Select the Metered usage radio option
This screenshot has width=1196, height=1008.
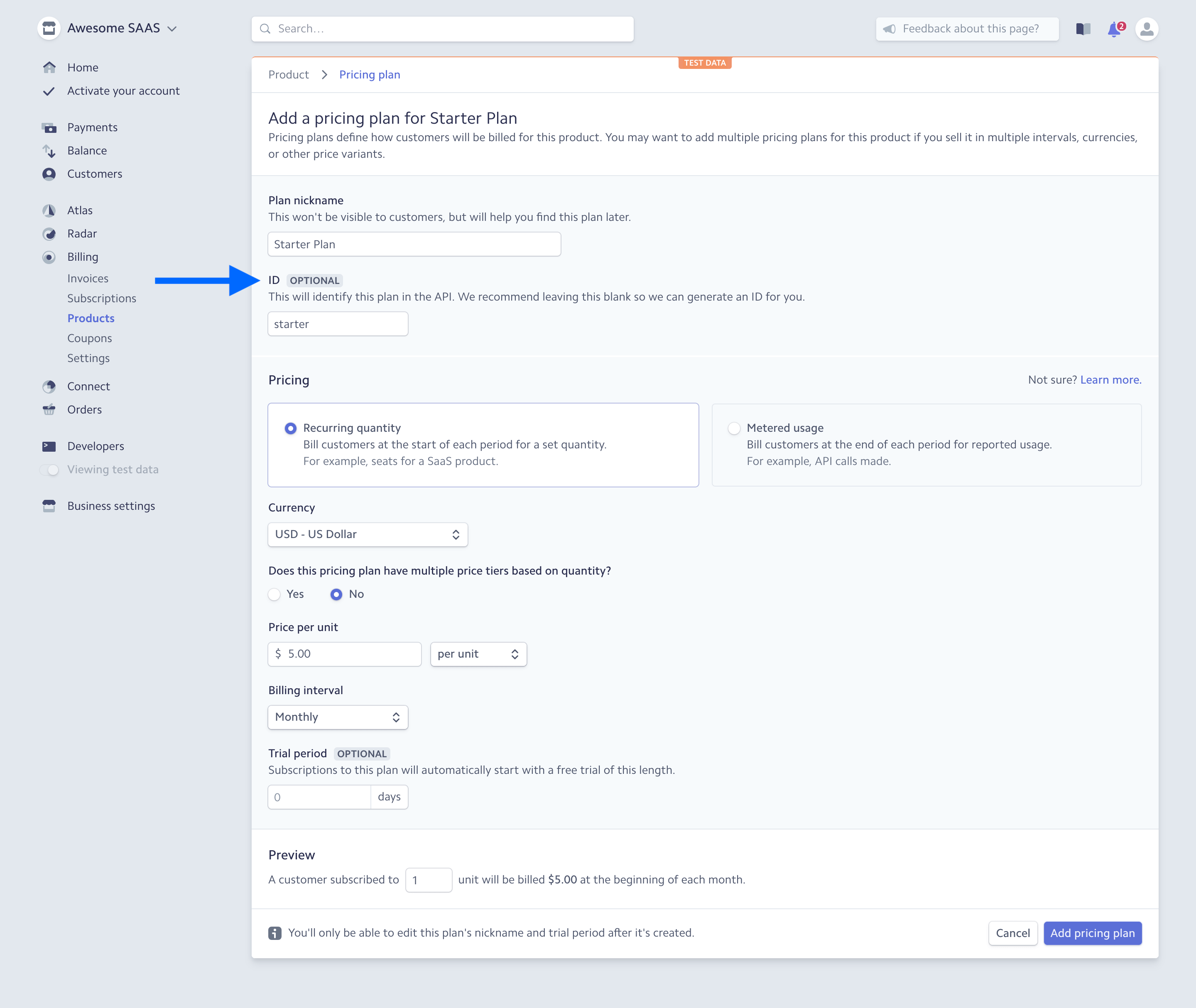point(734,428)
